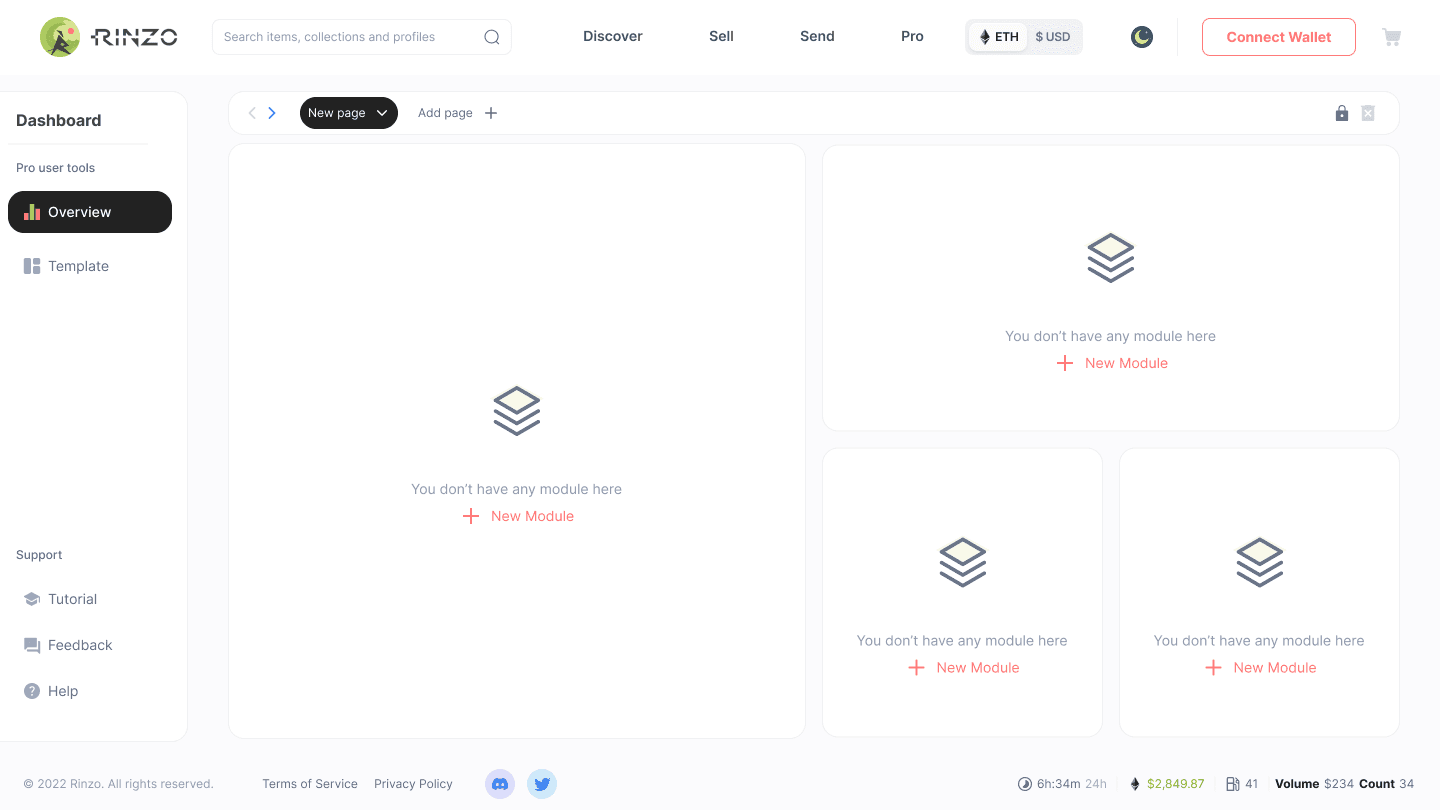
Task: Open the Discover menu
Action: (x=613, y=36)
